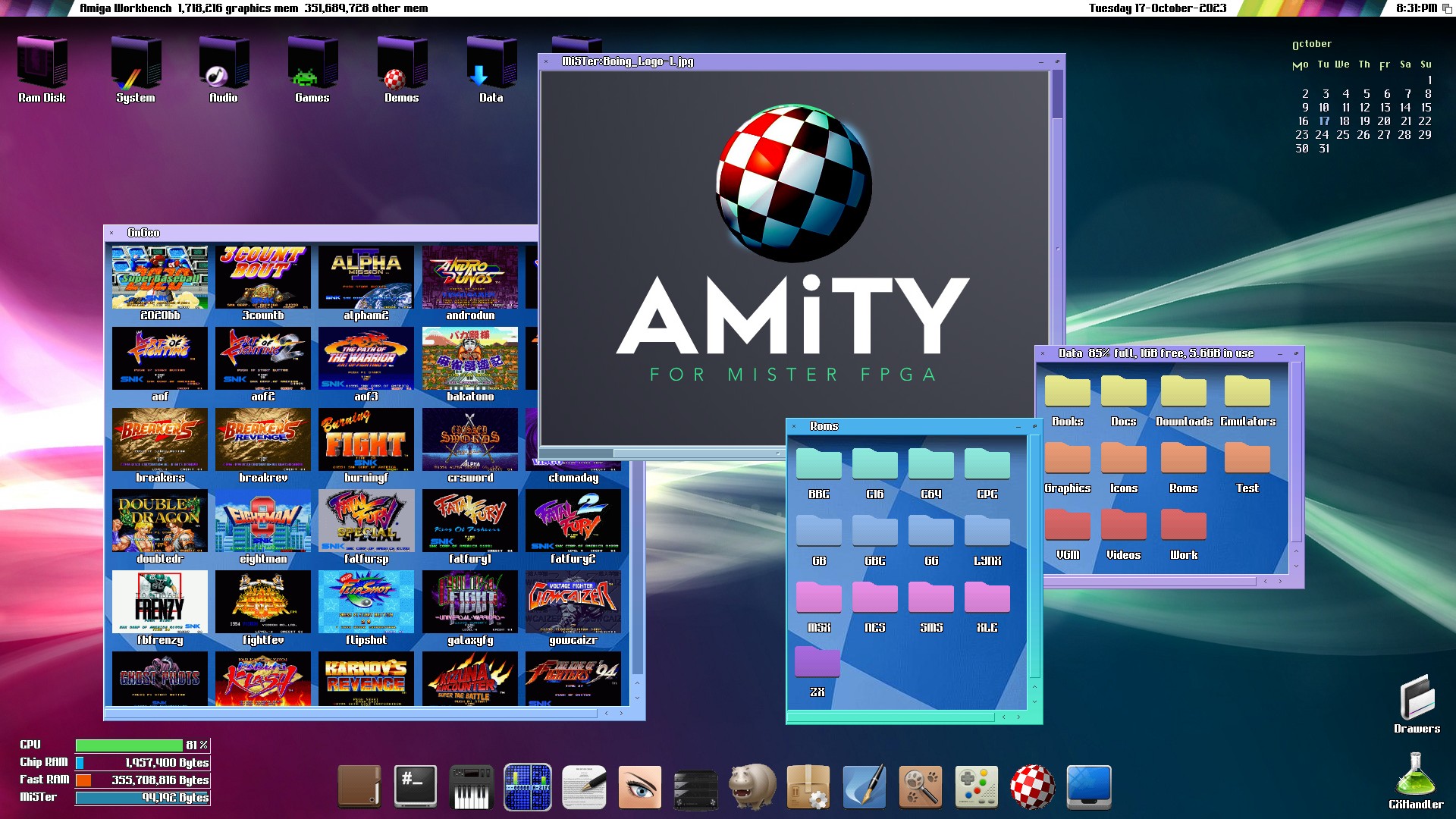Open the hippo icon in the dock

click(752, 786)
